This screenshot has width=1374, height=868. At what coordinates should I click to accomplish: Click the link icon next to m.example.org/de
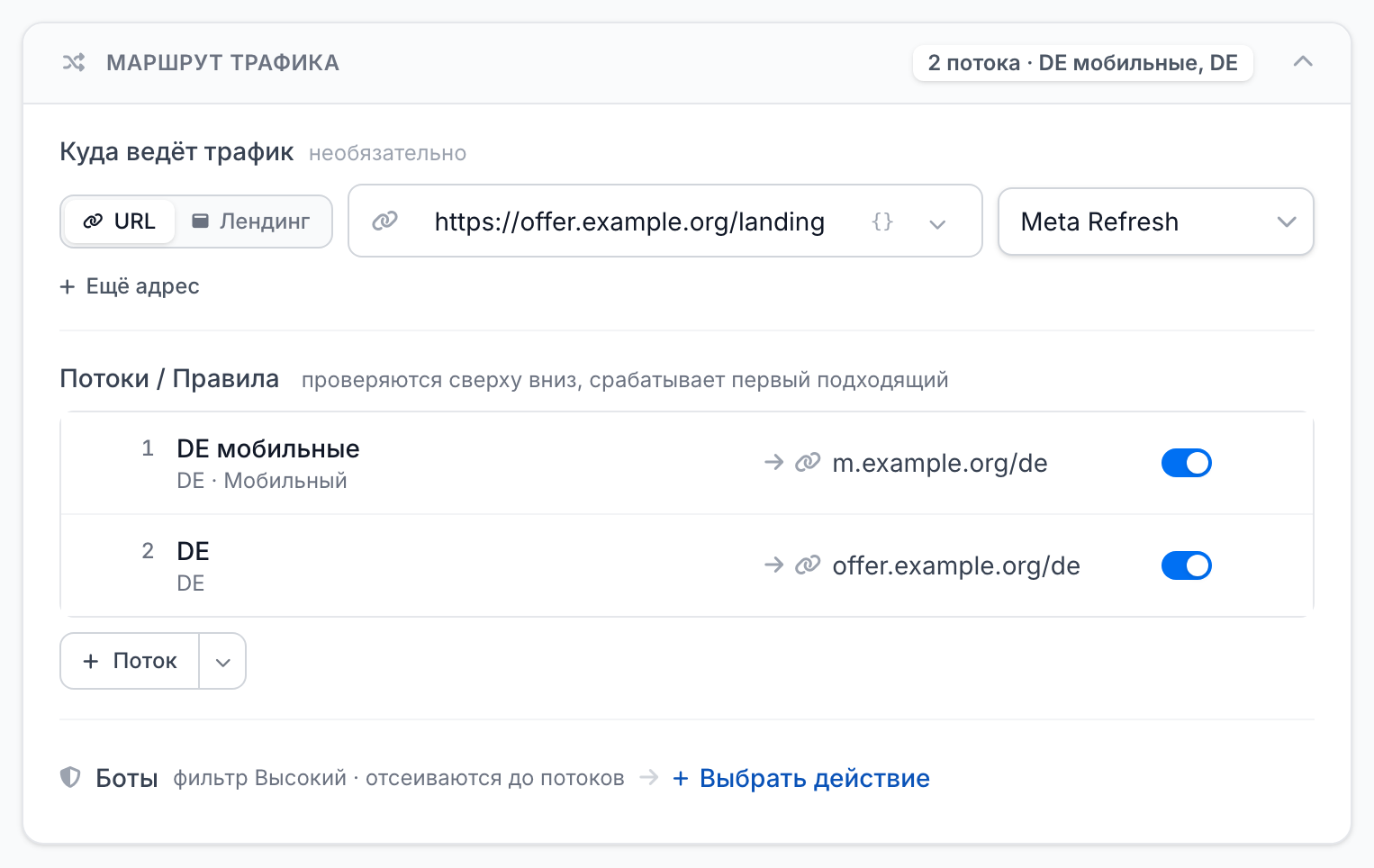[x=808, y=463]
